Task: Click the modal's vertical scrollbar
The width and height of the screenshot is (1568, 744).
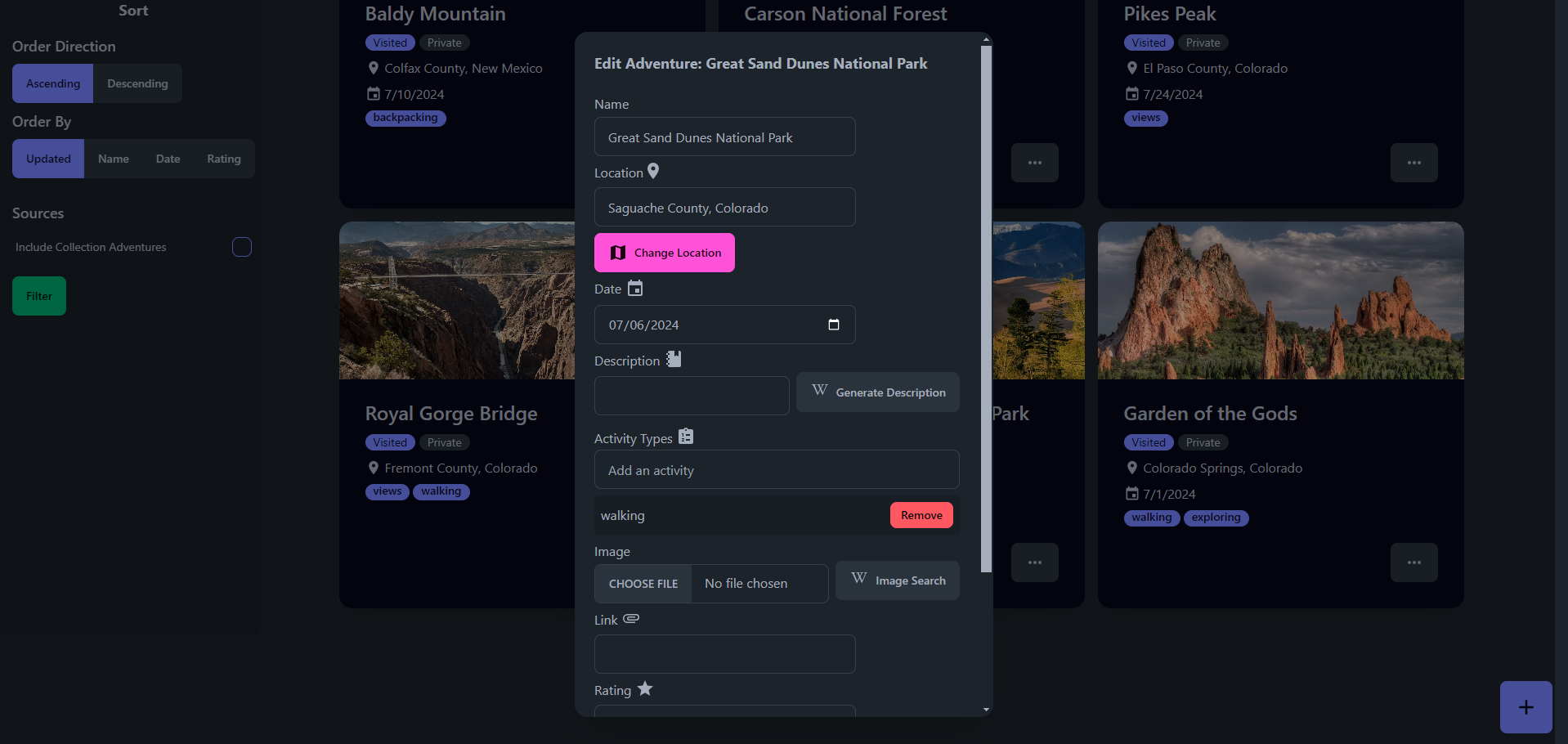Action: click(x=986, y=311)
